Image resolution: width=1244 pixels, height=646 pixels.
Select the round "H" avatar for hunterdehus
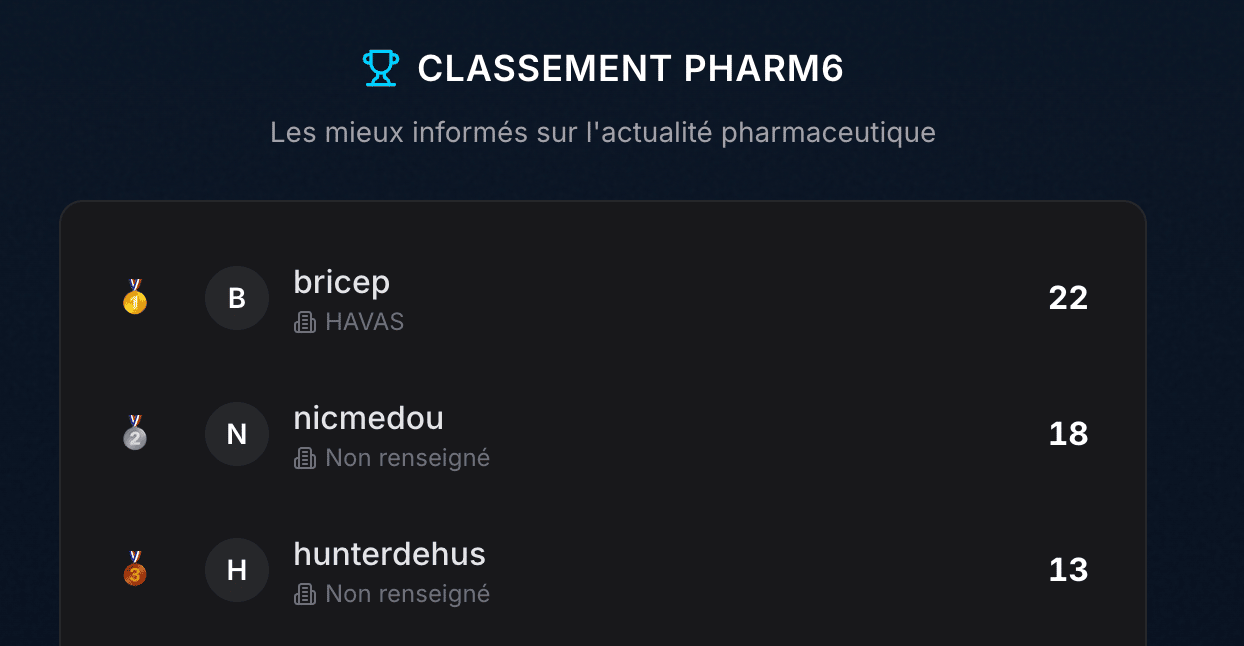[x=237, y=570]
